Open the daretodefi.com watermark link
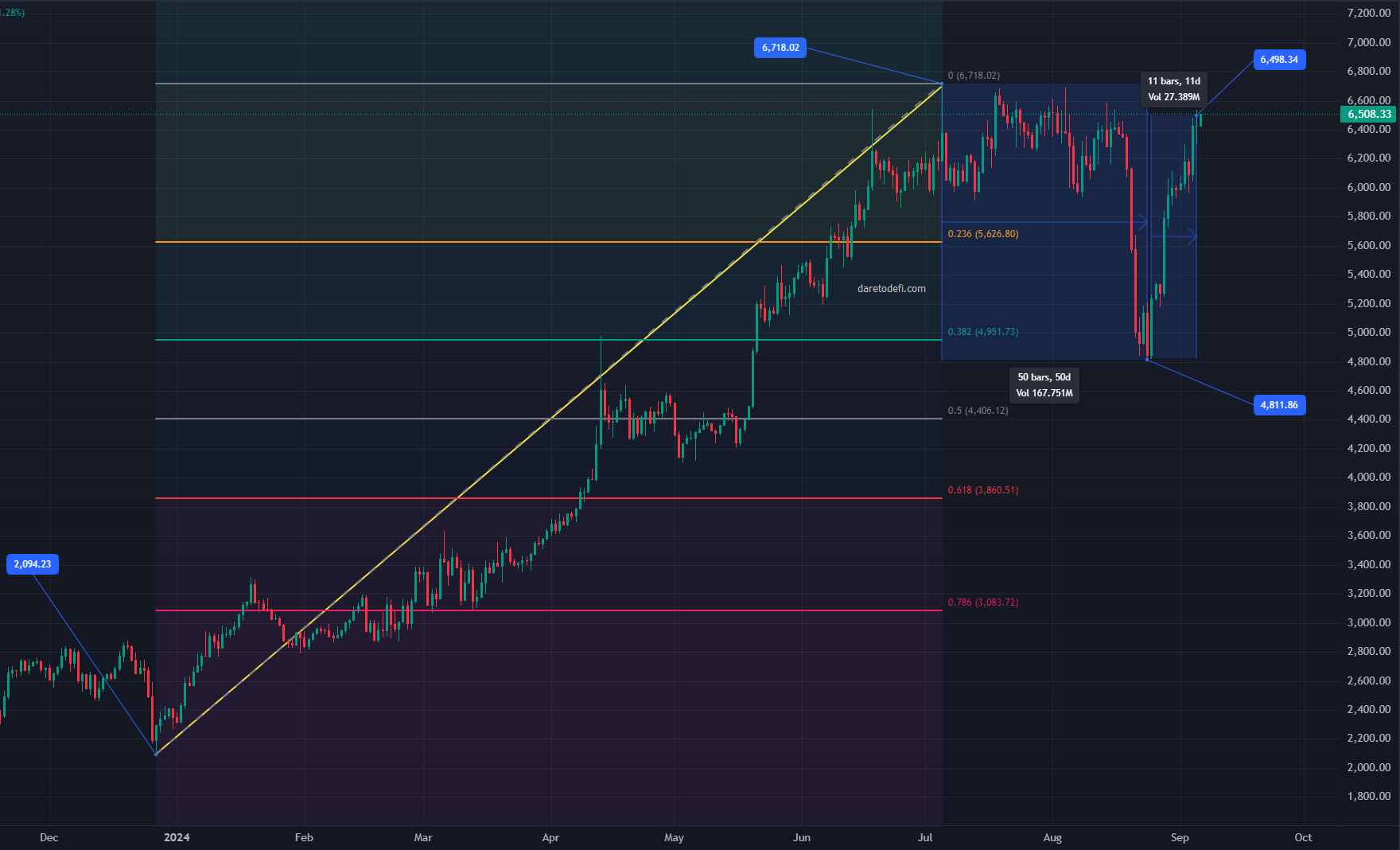The width and height of the screenshot is (1400, 850). (x=890, y=288)
